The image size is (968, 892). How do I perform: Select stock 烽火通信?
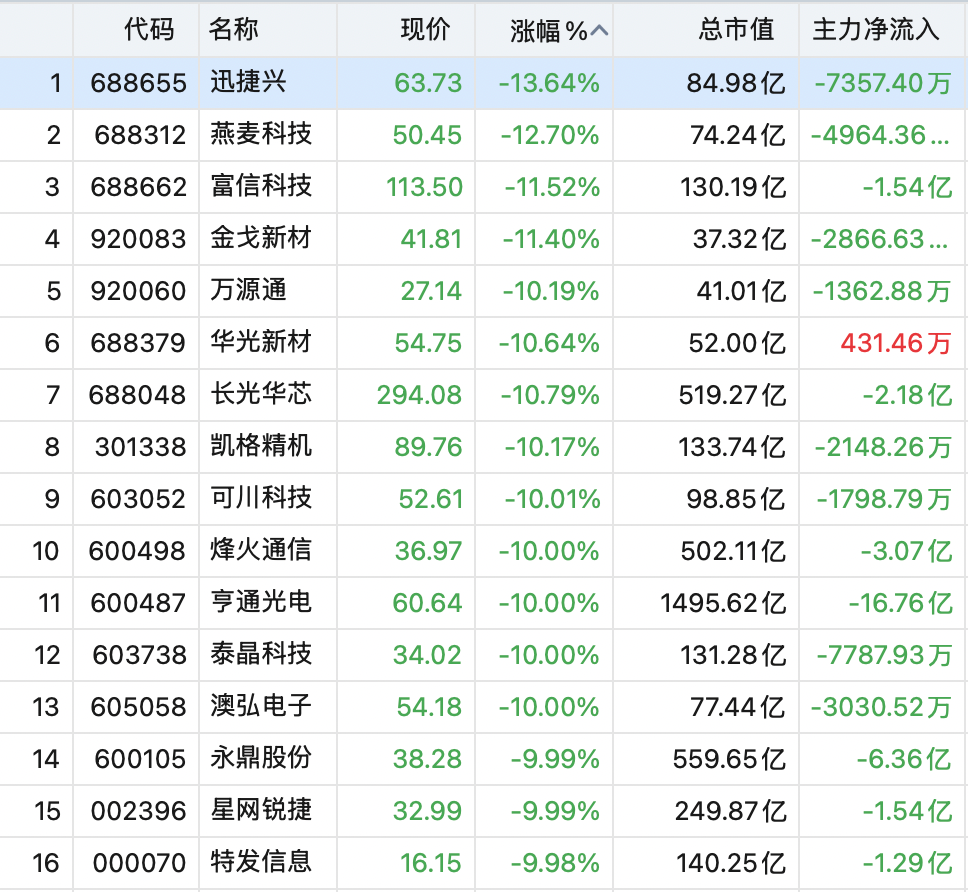click(x=261, y=550)
